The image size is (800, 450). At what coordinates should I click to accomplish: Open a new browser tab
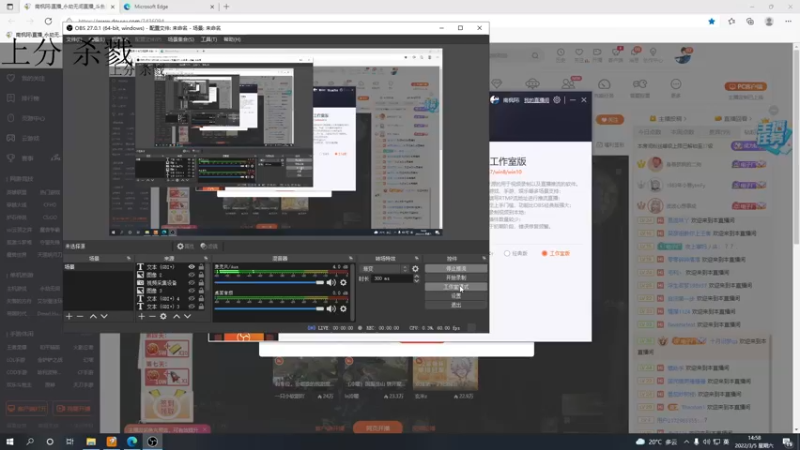[227, 7]
